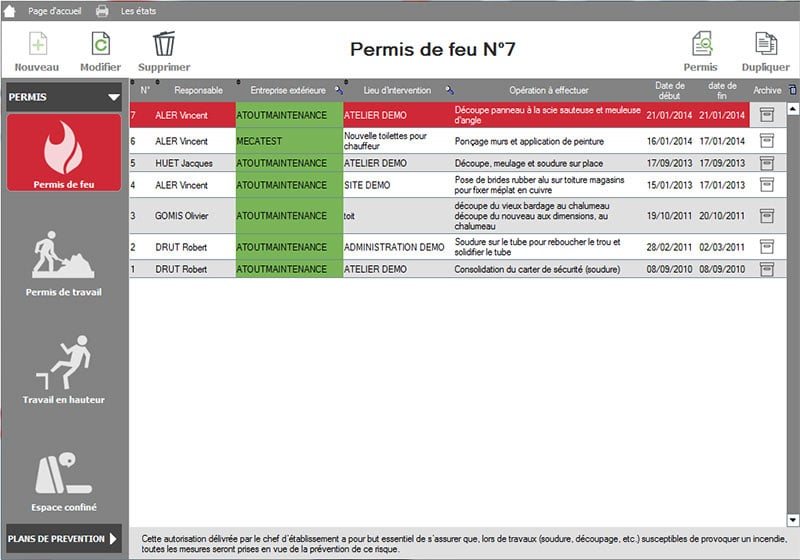The height and width of the screenshot is (560, 800).
Task: Select start date 15/01/2013
Action: pos(669,185)
